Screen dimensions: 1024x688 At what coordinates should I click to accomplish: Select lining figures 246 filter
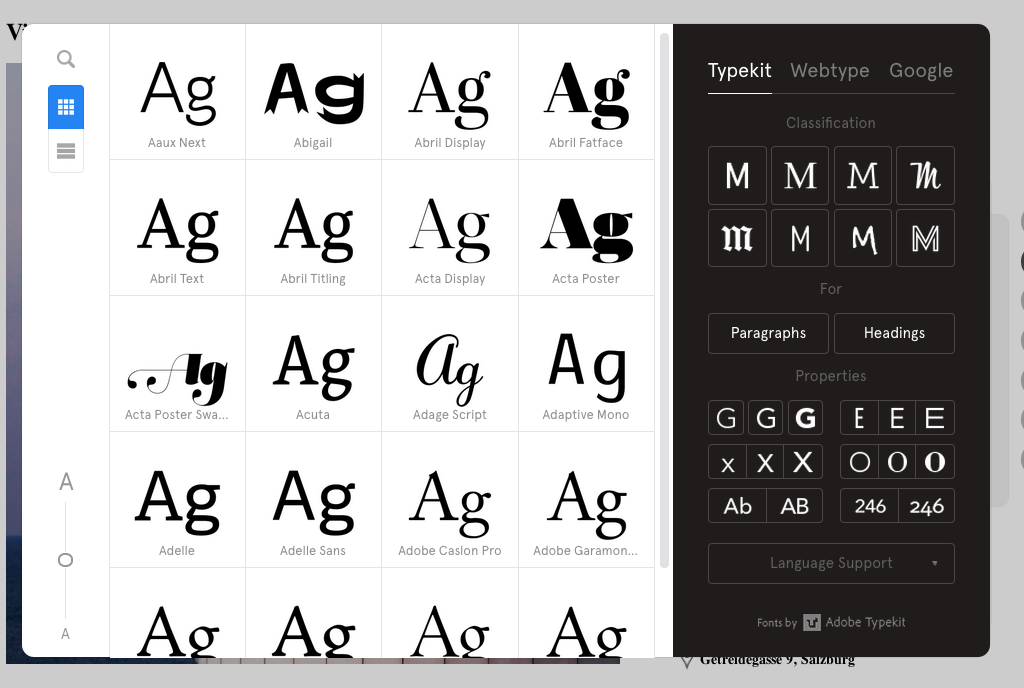pos(870,506)
